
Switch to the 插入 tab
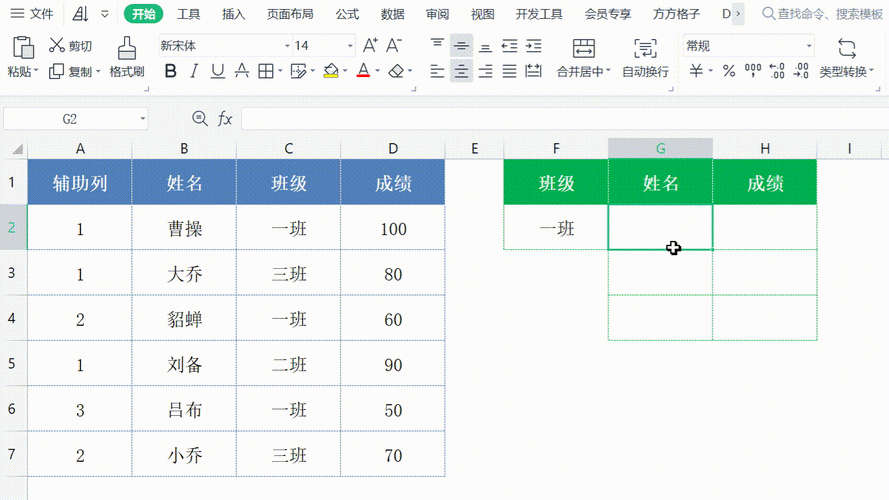click(234, 14)
